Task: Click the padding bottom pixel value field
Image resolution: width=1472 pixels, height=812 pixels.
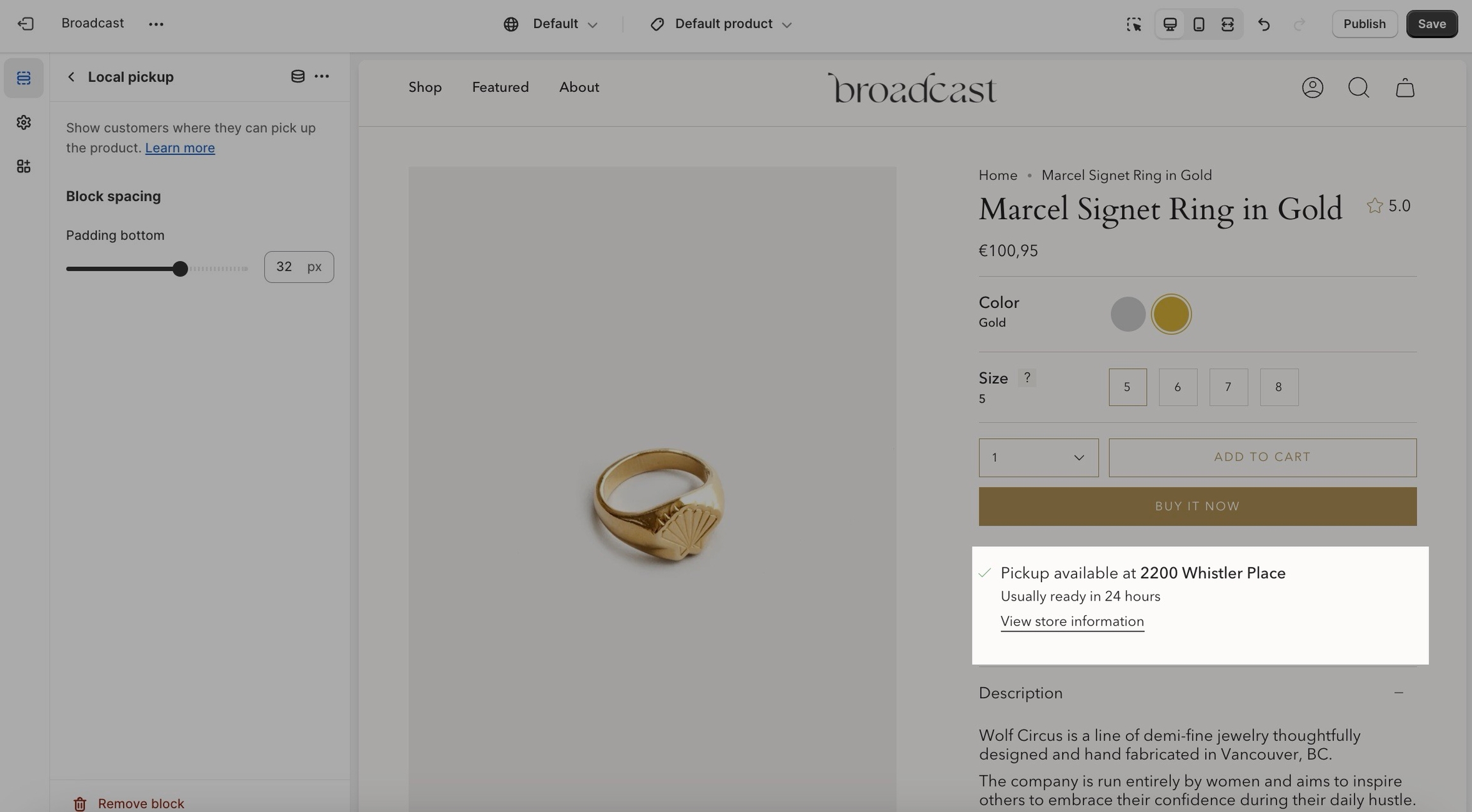Action: [285, 267]
